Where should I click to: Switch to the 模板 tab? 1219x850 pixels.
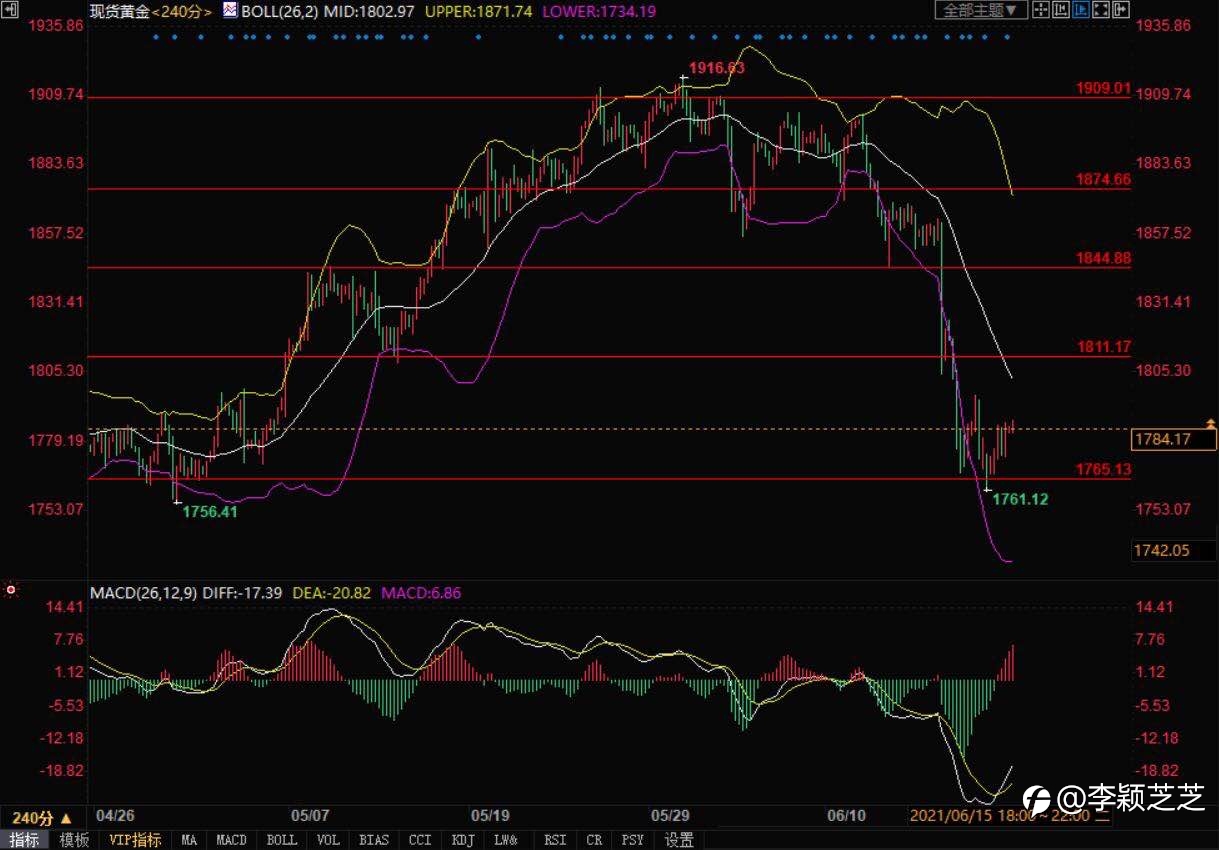[74, 841]
